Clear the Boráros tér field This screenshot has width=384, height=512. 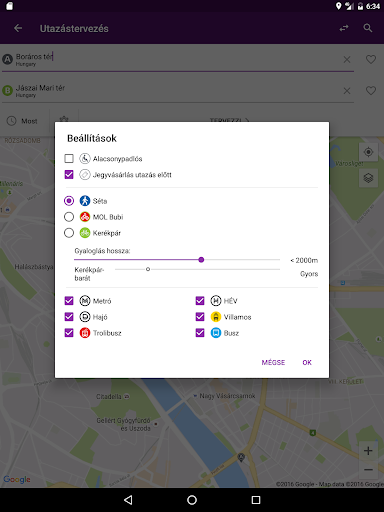(347, 60)
